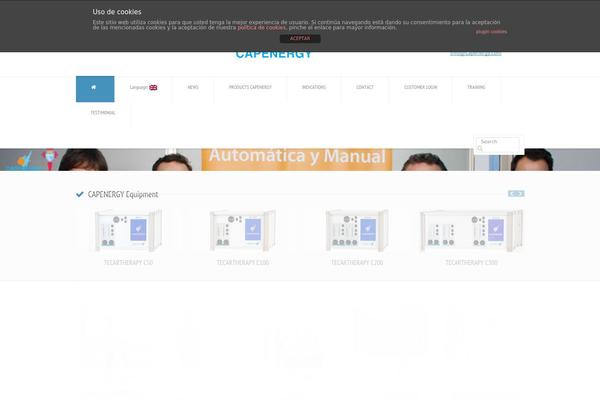Open the política de cookies link

tap(261, 28)
